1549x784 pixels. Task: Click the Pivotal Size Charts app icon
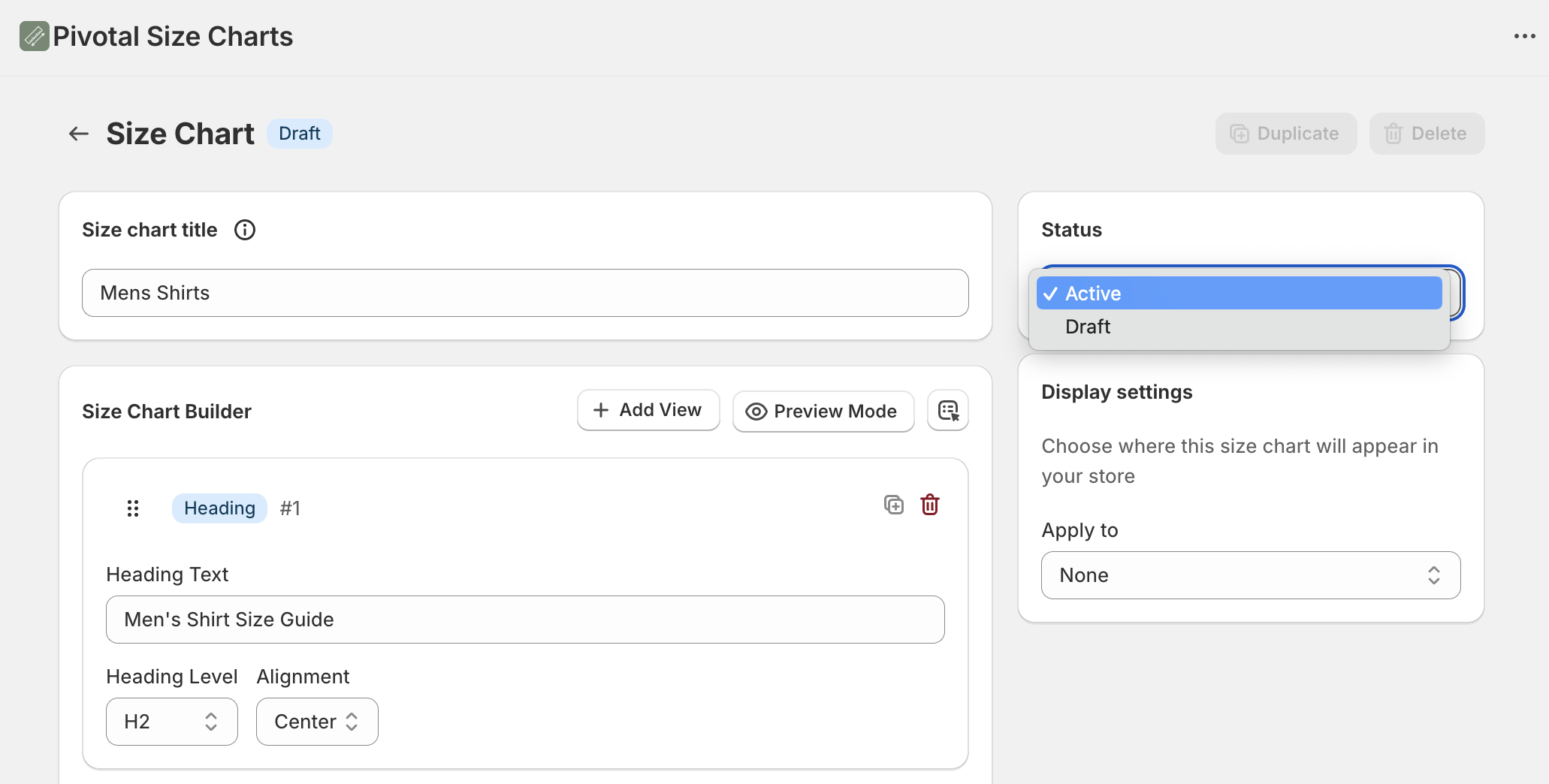click(x=35, y=36)
